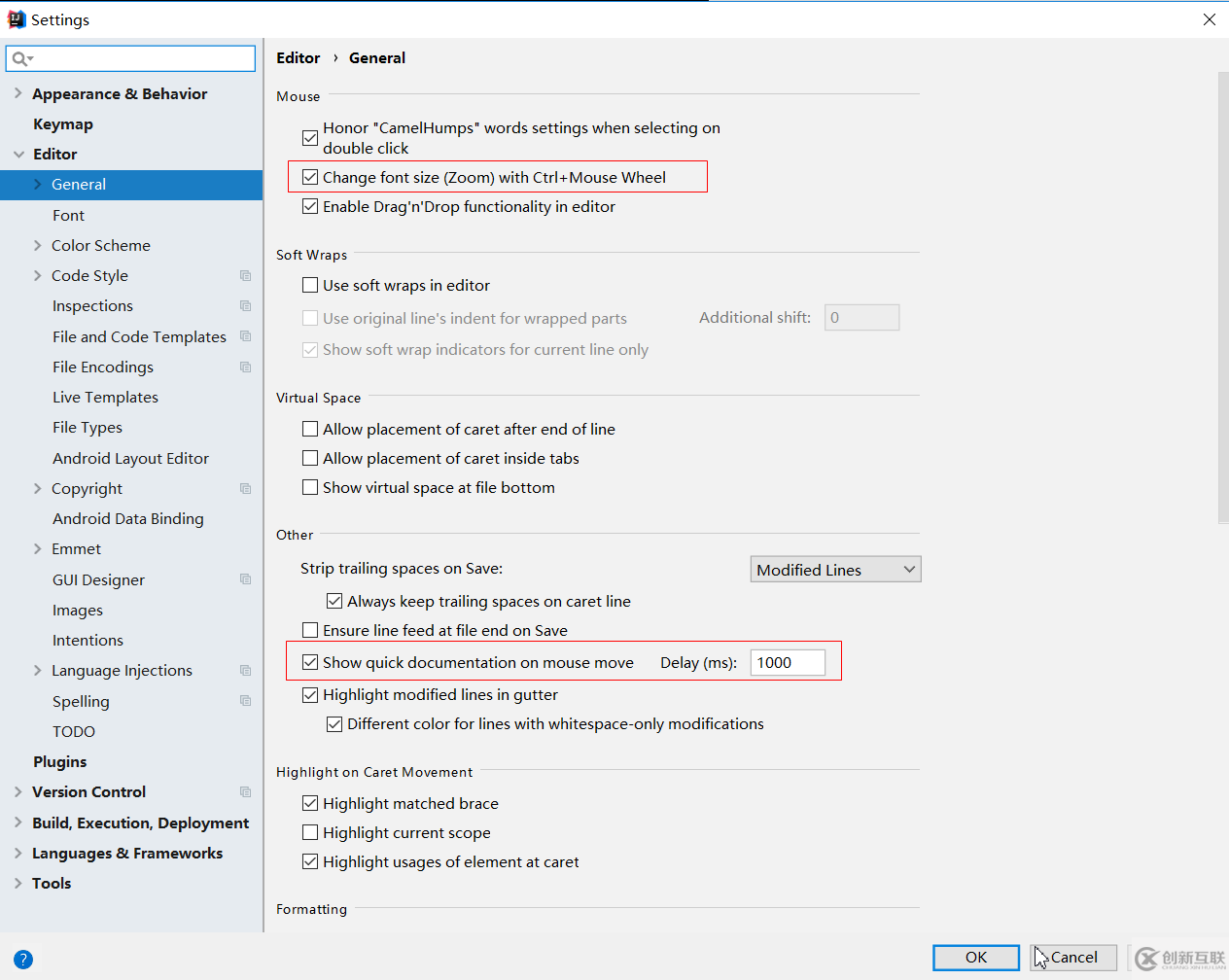Click the Cancel button
This screenshot has height=980, width=1229.
pos(1073,958)
